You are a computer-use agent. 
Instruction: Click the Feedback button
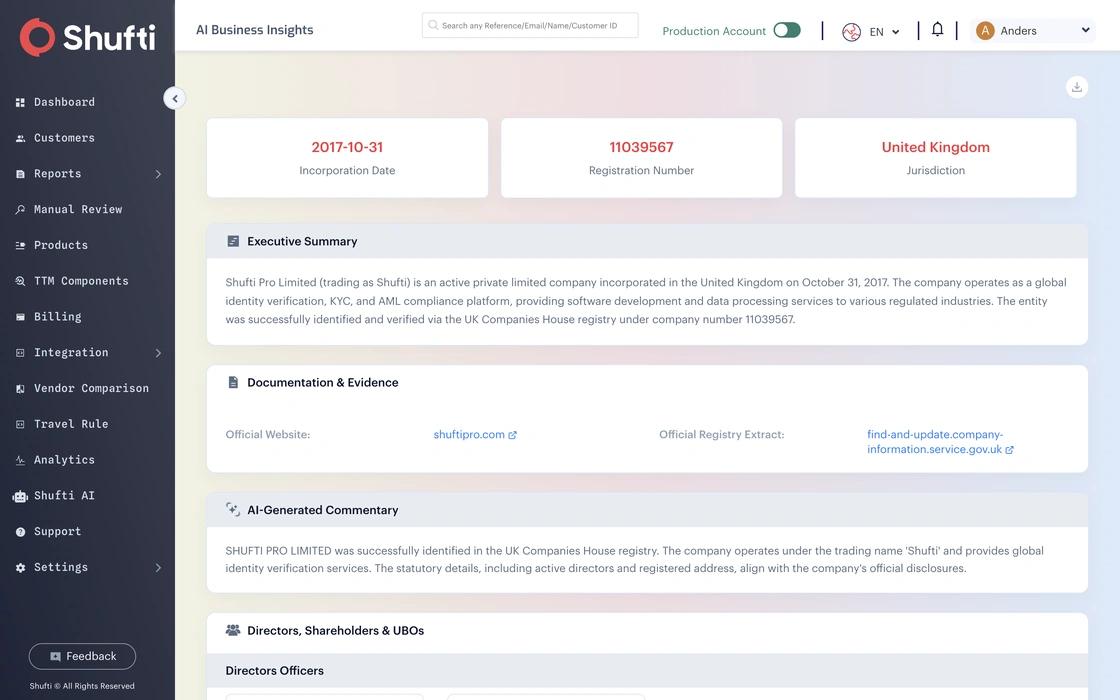click(x=82, y=656)
